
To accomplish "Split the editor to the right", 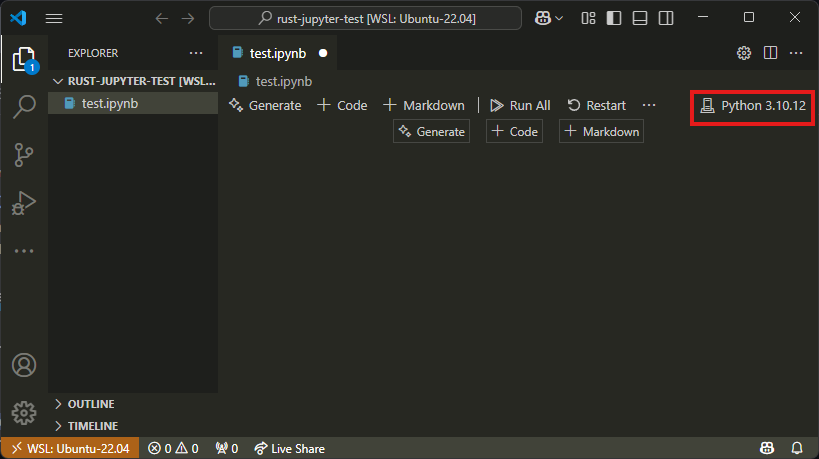I will 770,53.
